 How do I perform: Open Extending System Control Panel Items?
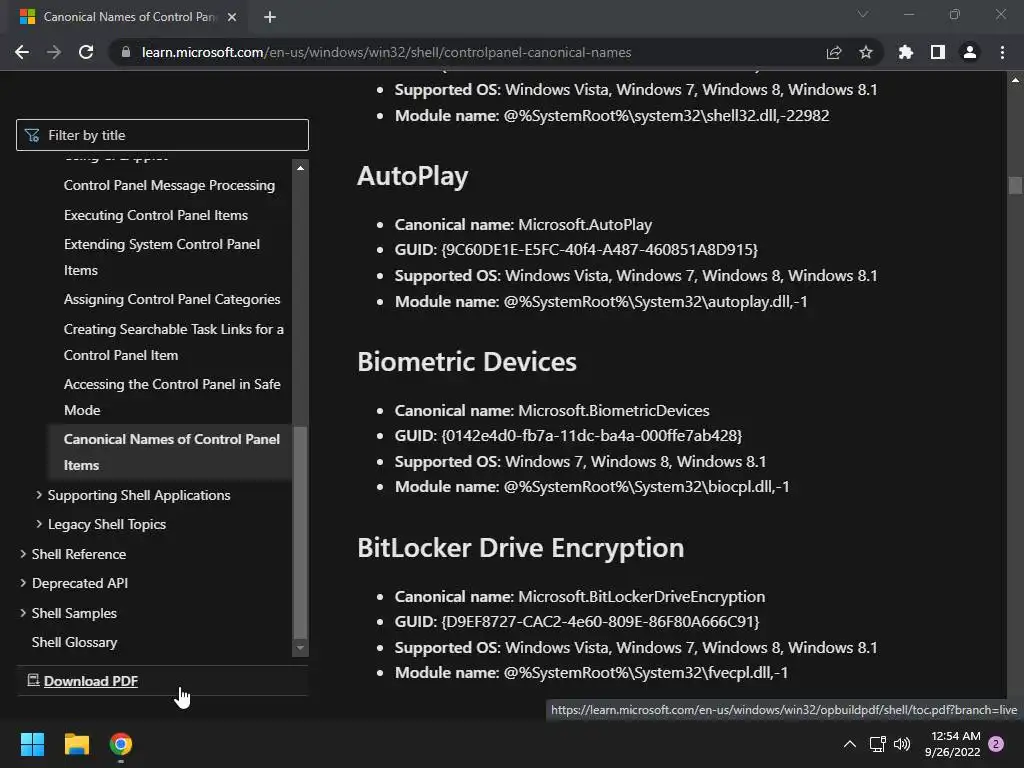tap(161, 257)
